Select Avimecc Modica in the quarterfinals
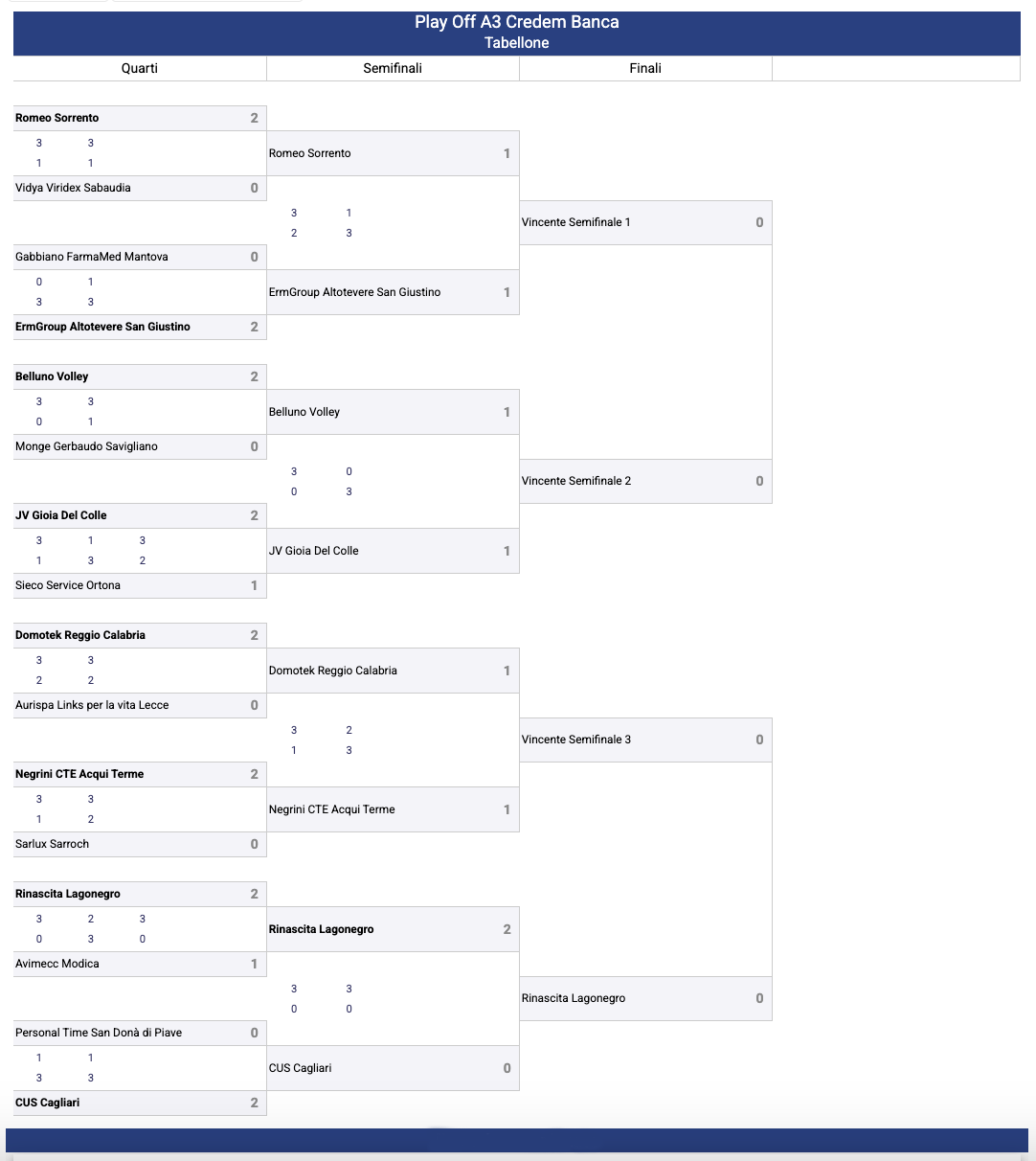This screenshot has height=1161, width=1036. (57, 964)
